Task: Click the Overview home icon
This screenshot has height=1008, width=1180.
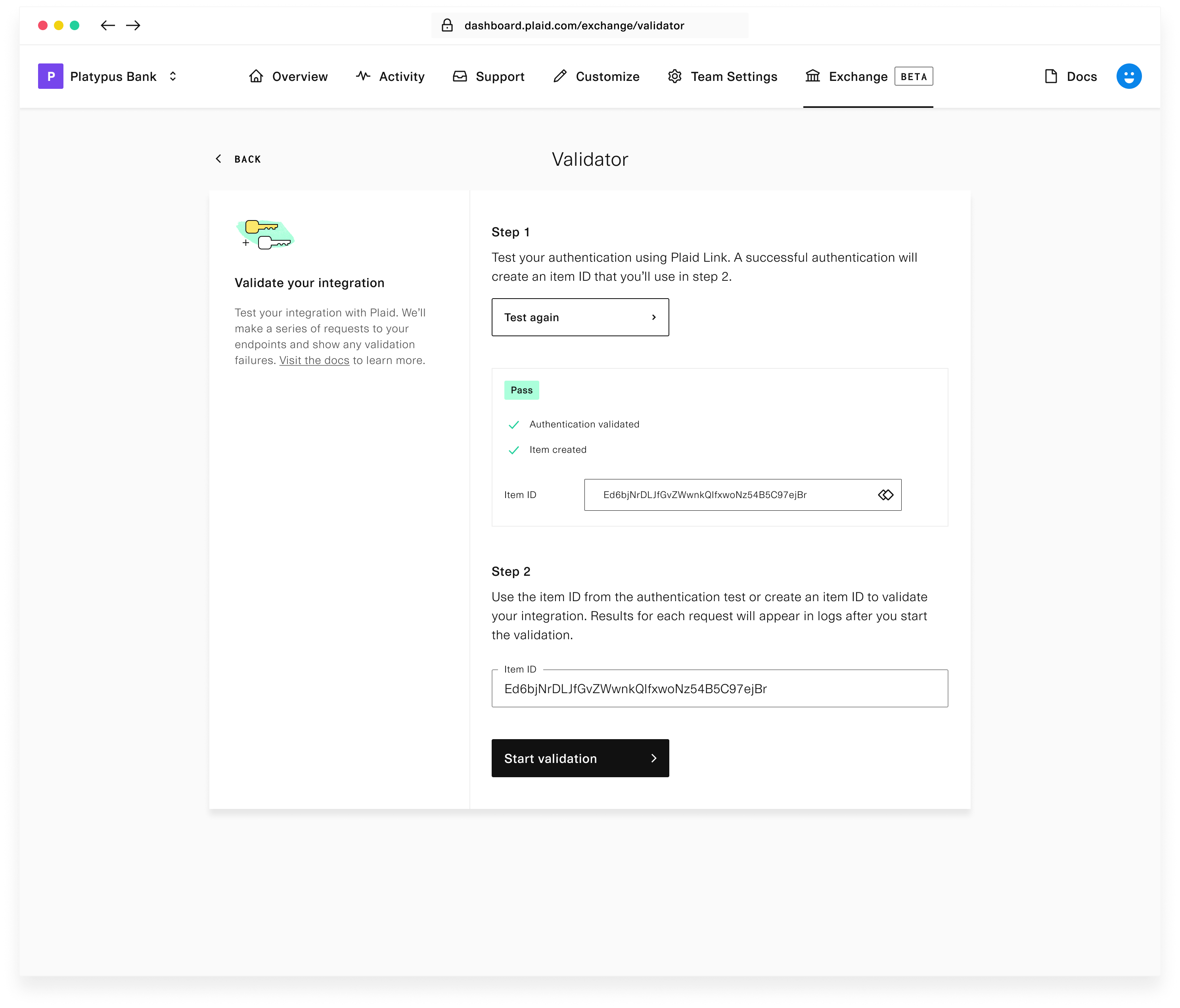Action: click(256, 76)
